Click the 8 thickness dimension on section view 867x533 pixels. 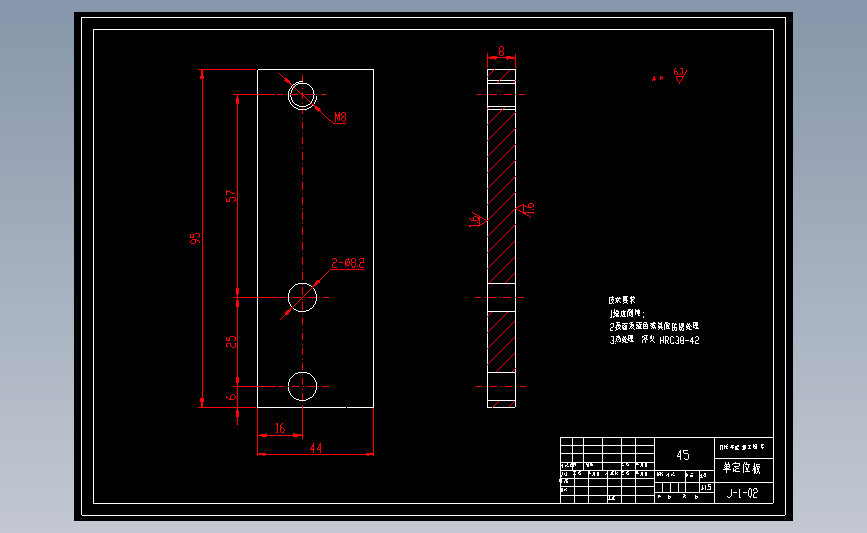[x=502, y=51]
